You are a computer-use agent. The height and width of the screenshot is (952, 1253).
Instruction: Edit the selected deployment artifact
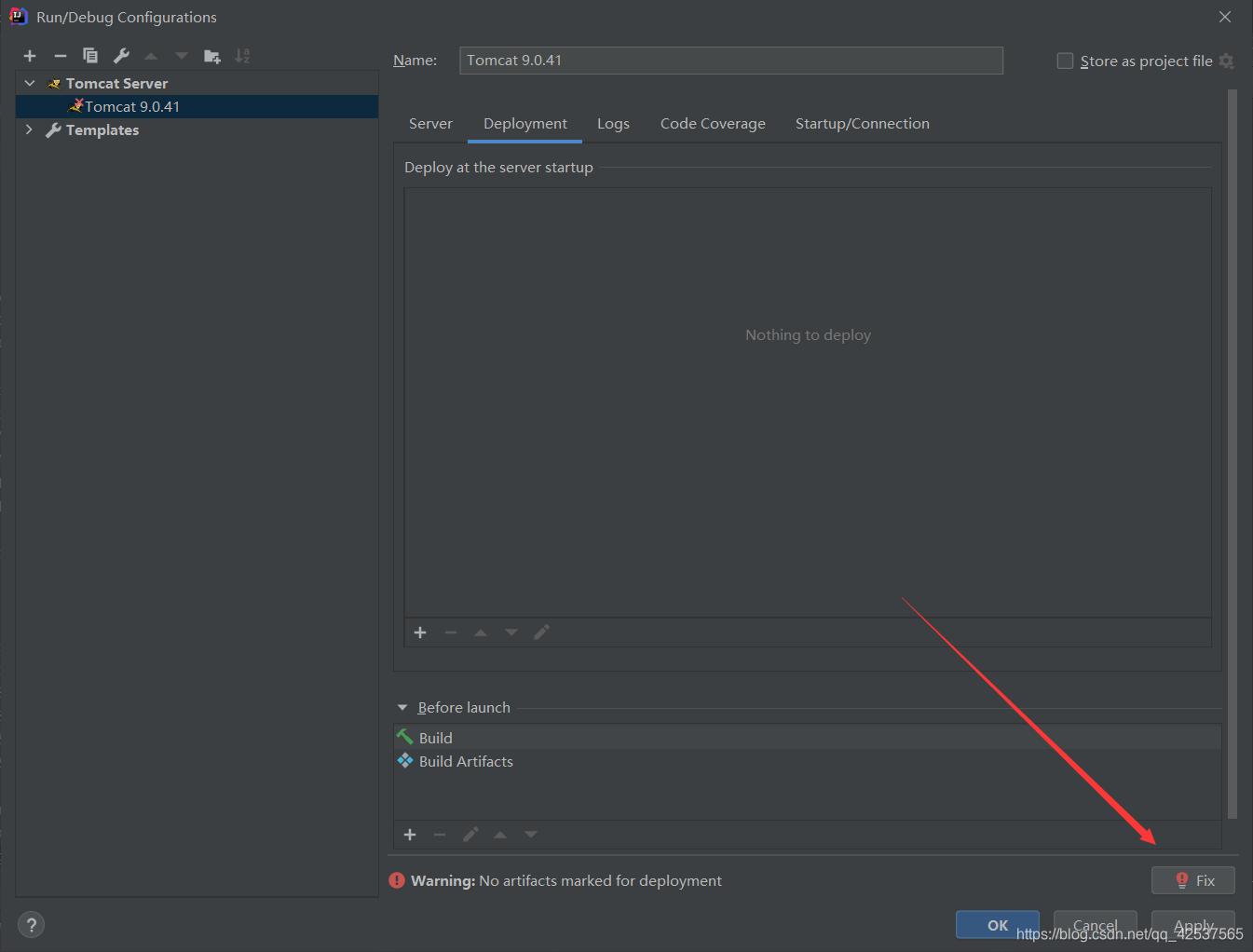(541, 632)
